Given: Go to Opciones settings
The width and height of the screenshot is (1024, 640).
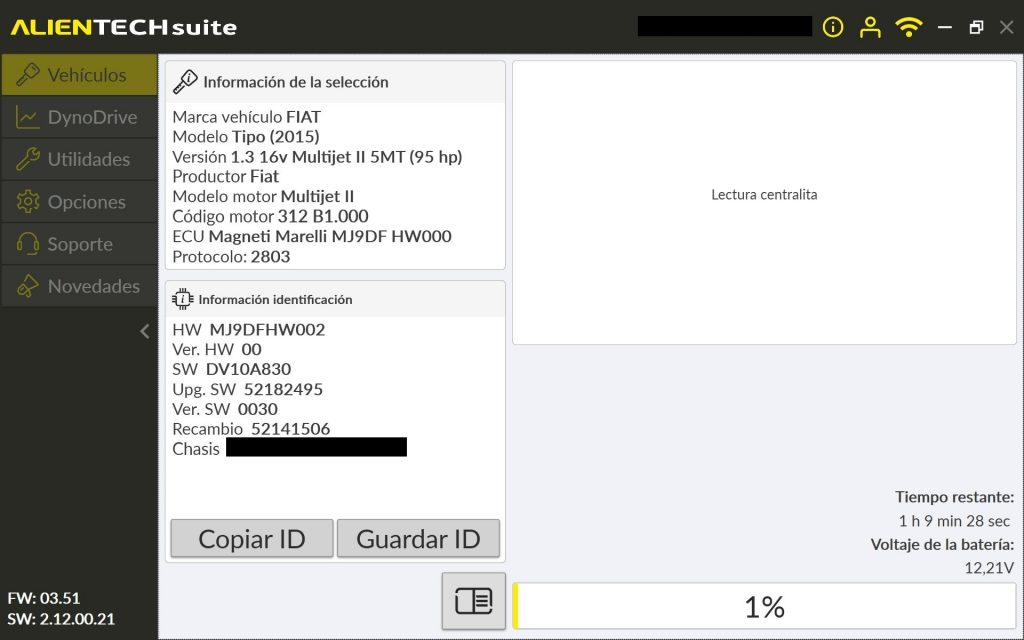Looking at the screenshot, I should pos(79,202).
